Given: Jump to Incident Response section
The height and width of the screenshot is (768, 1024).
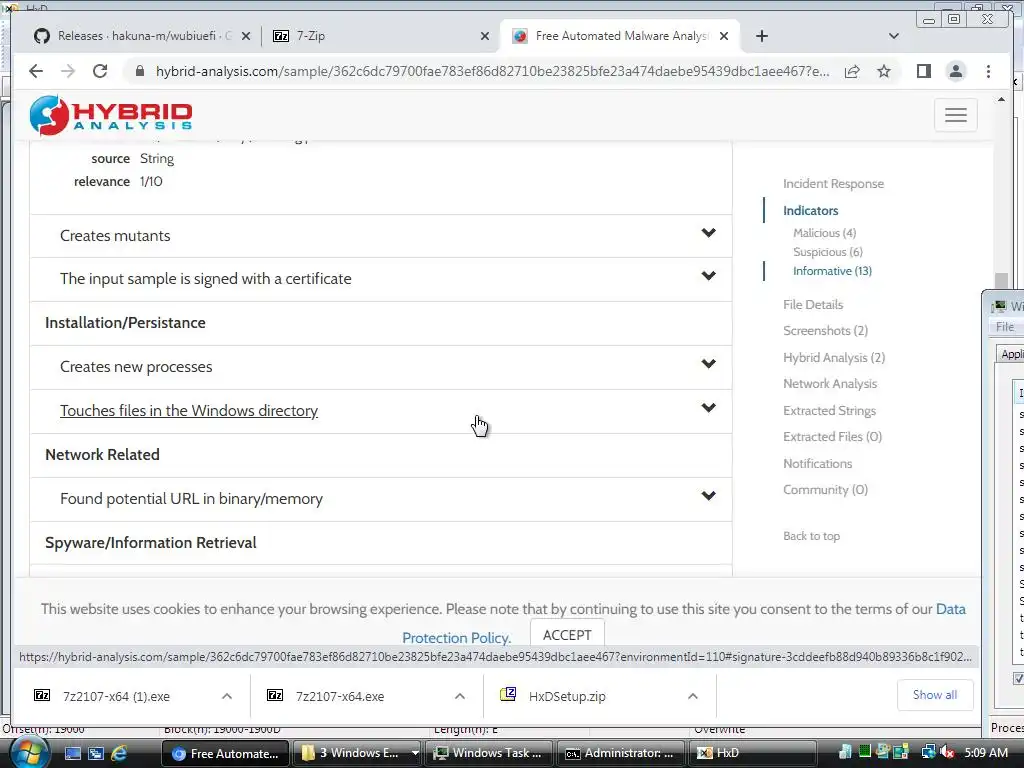Looking at the screenshot, I should (x=833, y=184).
